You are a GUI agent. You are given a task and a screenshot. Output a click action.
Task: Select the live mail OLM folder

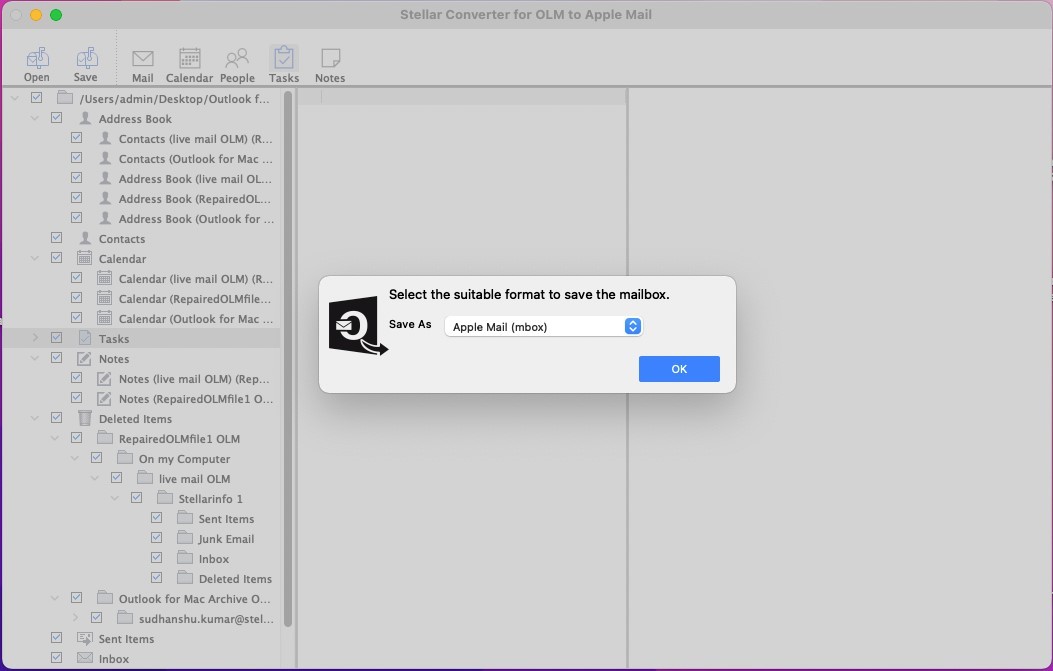(194, 479)
